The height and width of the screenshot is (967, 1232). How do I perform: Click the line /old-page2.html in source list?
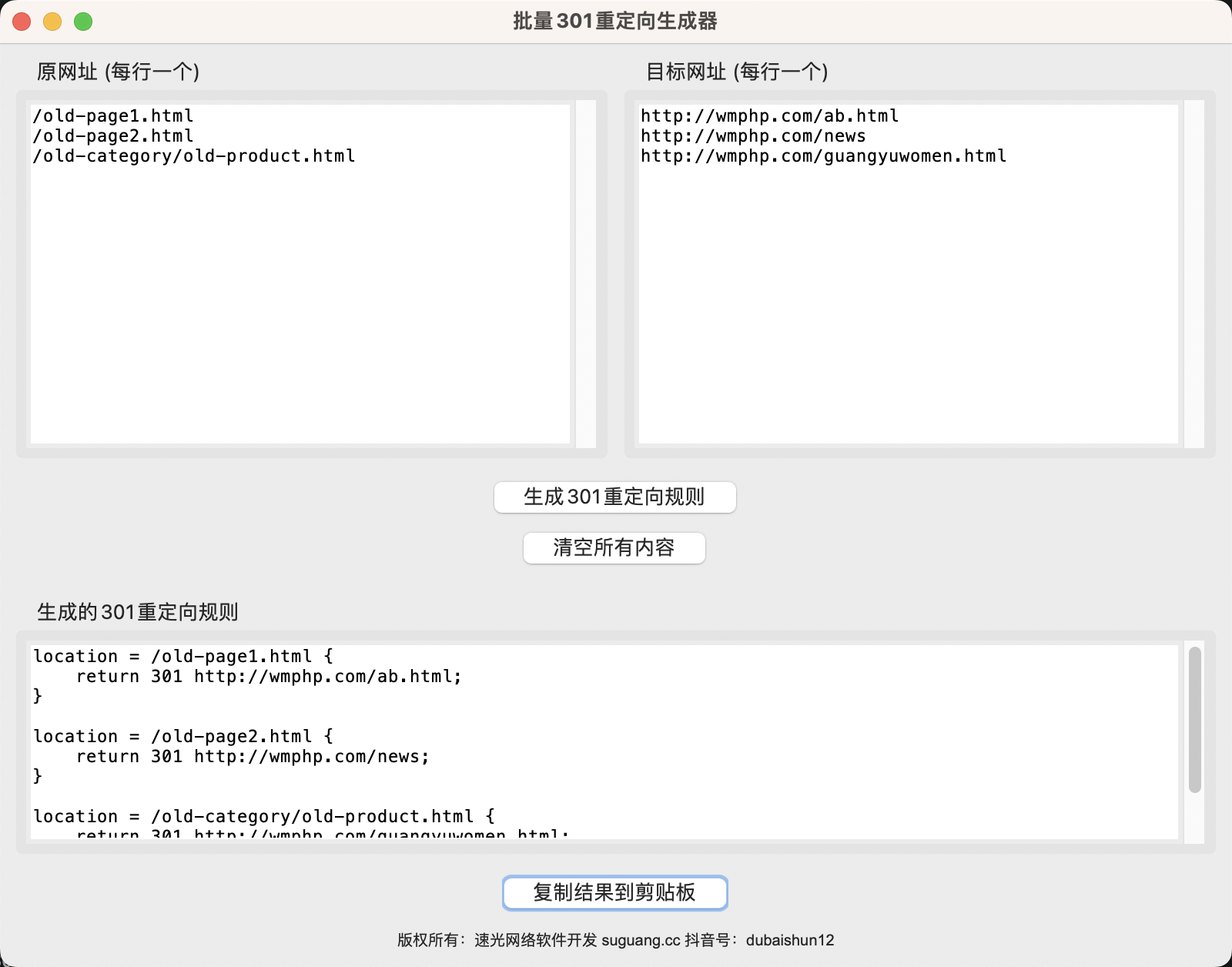(x=113, y=136)
